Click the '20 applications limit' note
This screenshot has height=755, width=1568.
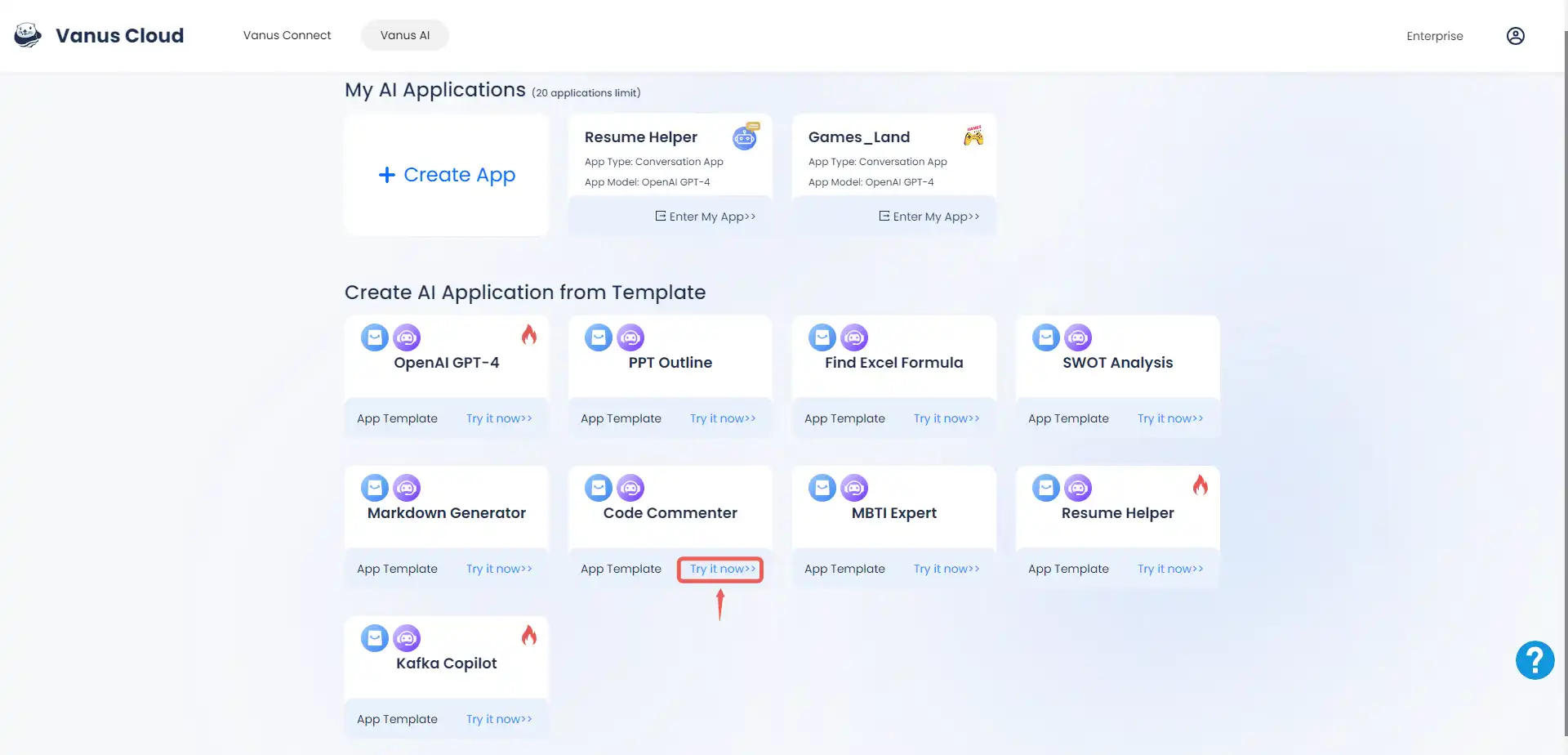click(586, 93)
